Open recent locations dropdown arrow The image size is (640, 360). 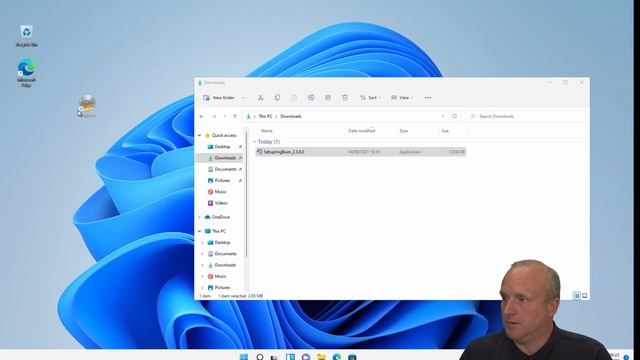click(x=224, y=116)
